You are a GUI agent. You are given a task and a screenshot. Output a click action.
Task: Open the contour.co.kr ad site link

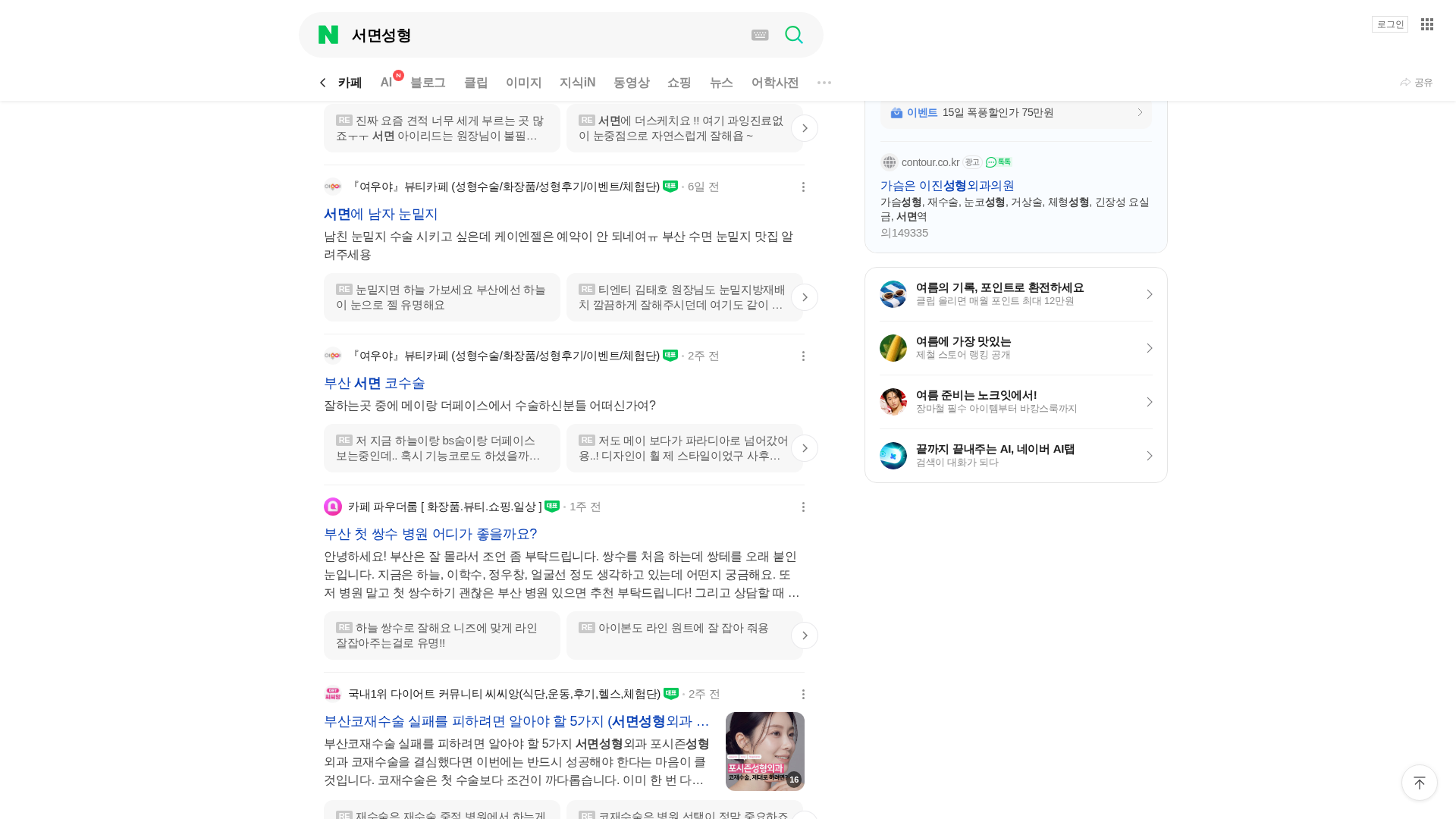click(930, 162)
